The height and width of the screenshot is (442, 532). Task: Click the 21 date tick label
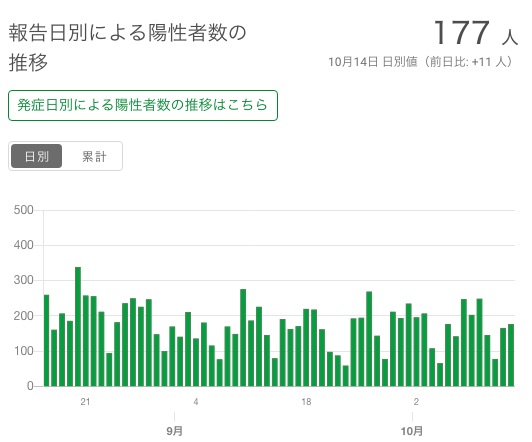[x=85, y=402]
